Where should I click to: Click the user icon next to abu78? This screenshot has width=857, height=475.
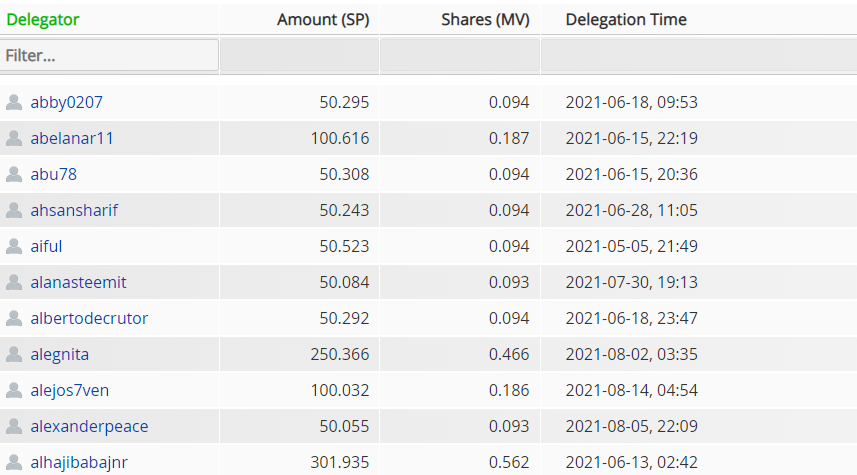click(14, 174)
